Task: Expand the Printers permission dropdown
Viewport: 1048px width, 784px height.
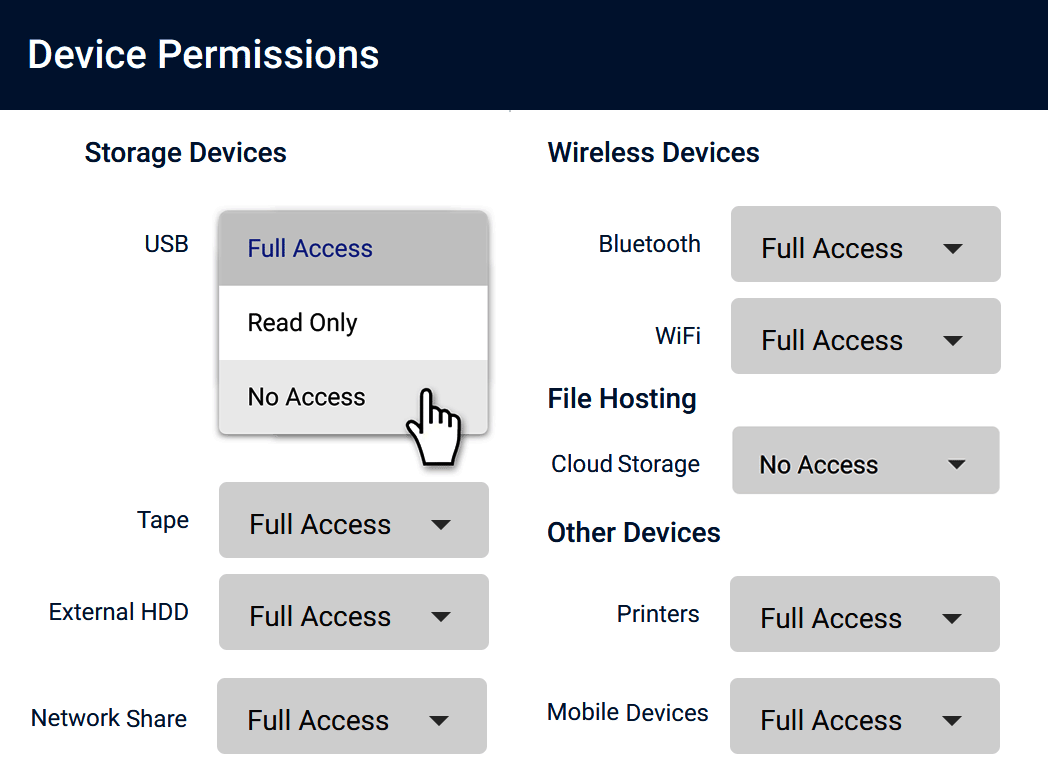Action: pos(864,614)
